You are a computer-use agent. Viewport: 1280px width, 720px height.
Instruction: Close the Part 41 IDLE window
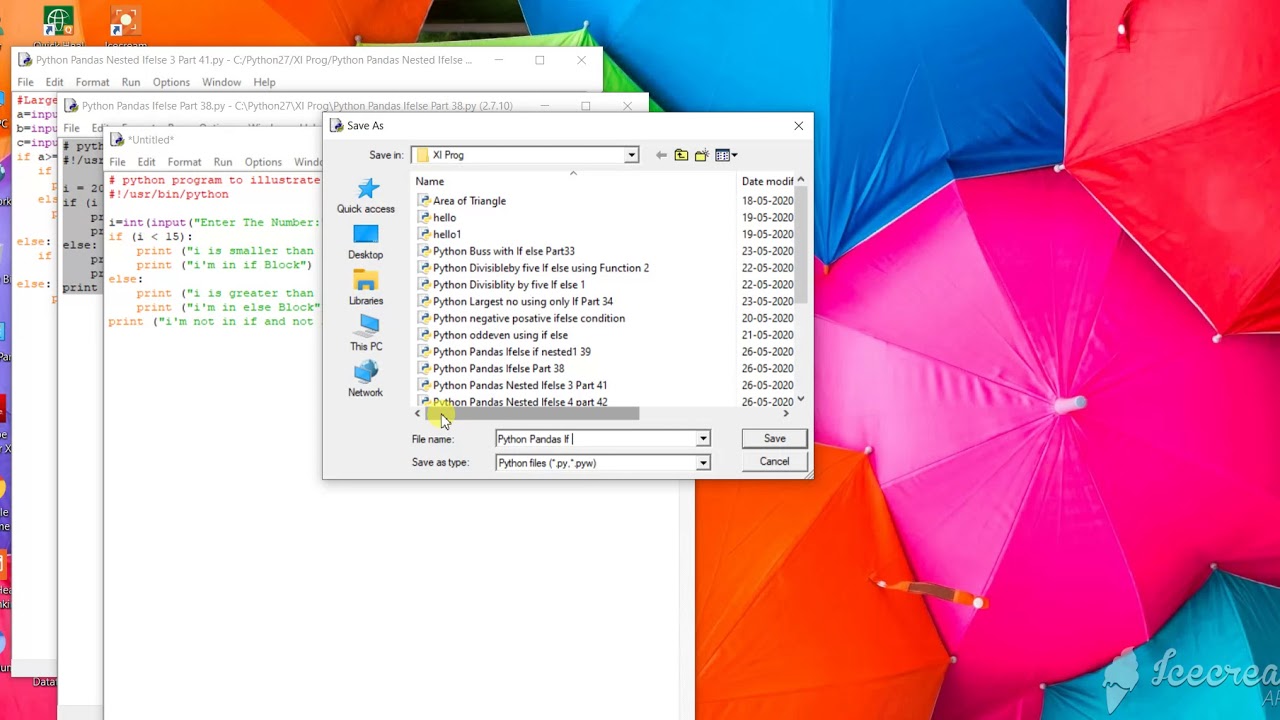pos(581,60)
